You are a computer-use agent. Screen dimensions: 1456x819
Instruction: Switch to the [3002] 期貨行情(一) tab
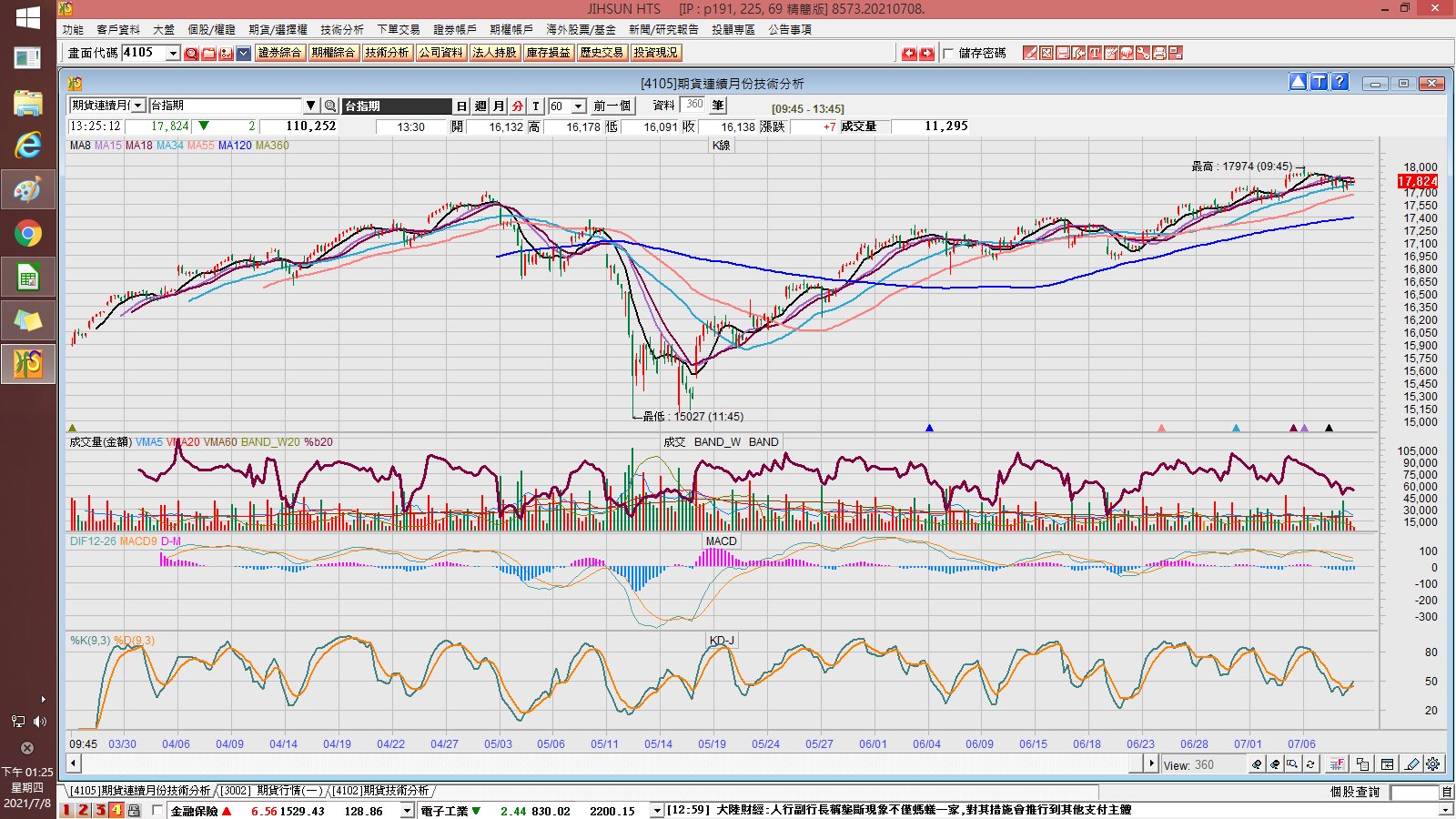click(x=271, y=791)
